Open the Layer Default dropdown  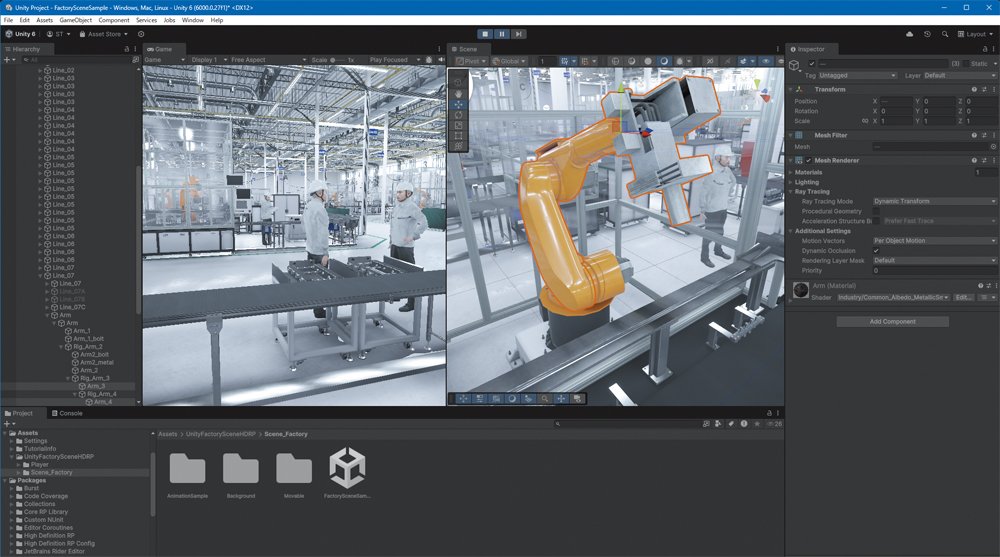[960, 75]
